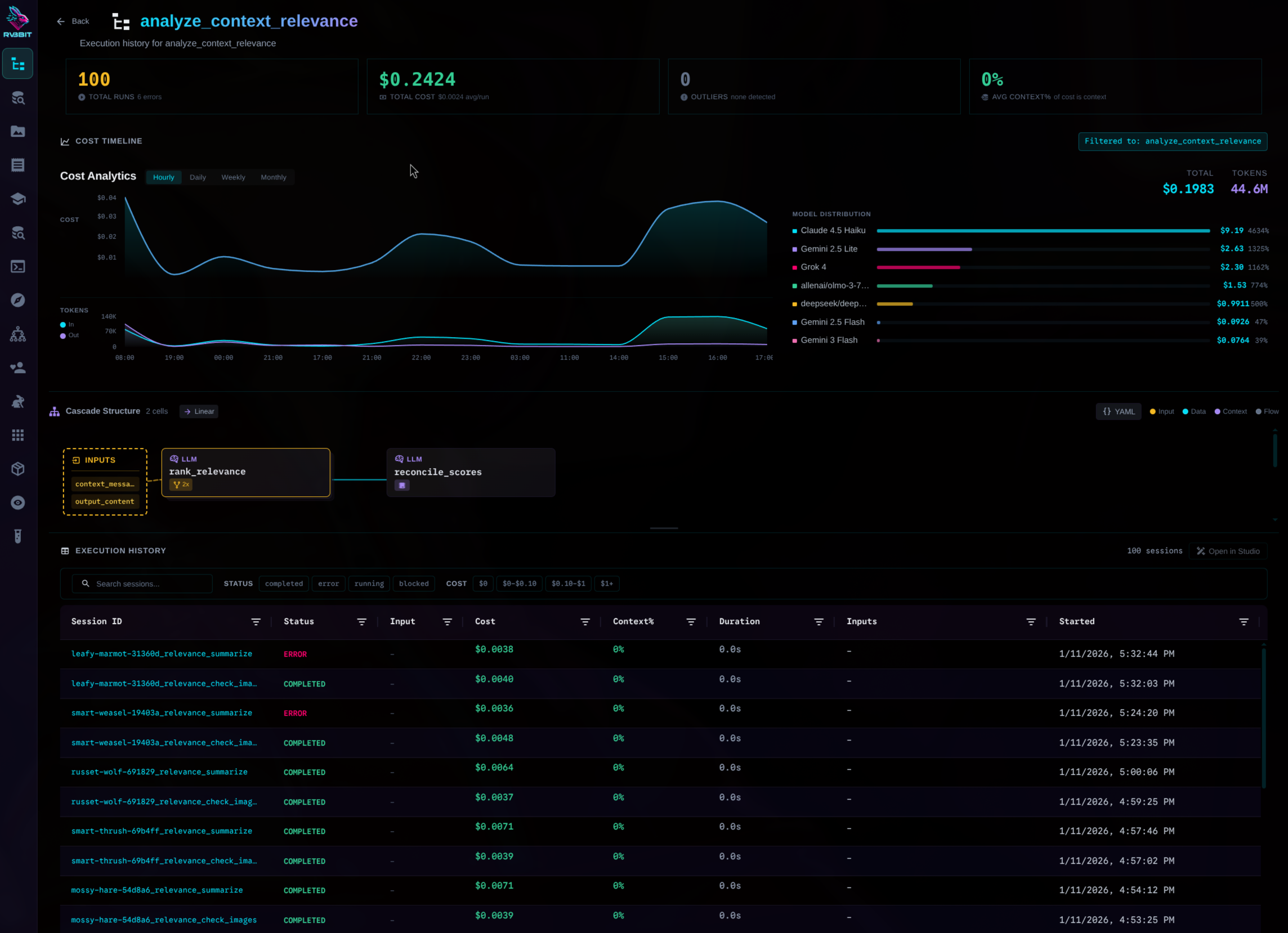Switch Cost Analytics to Daily
This screenshot has height=933, width=1288.
[x=198, y=177]
